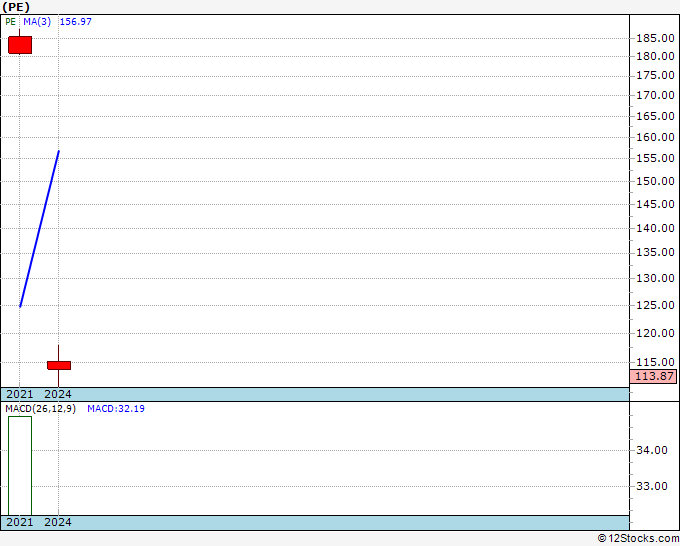Viewport: 680px width, 546px height.
Task: Click the 155.00 price axis label
Action: point(655,158)
